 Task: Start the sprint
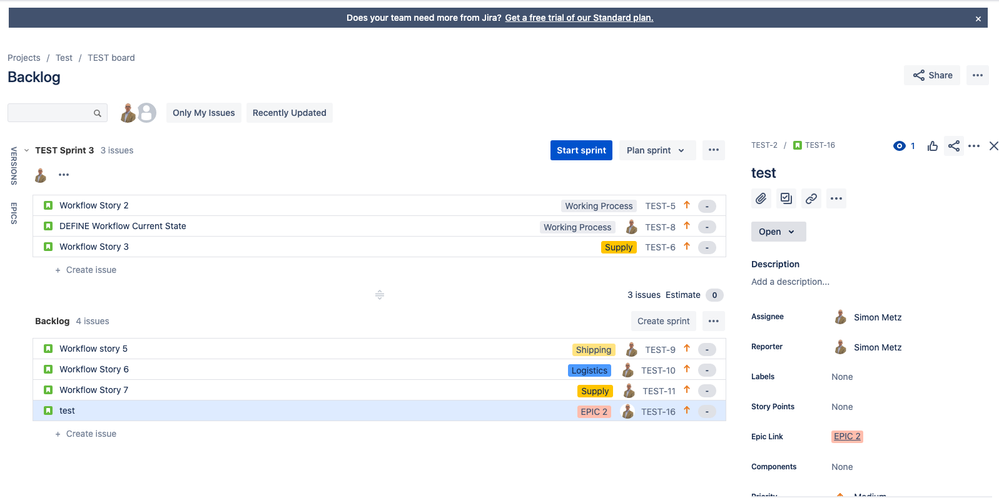coord(581,150)
